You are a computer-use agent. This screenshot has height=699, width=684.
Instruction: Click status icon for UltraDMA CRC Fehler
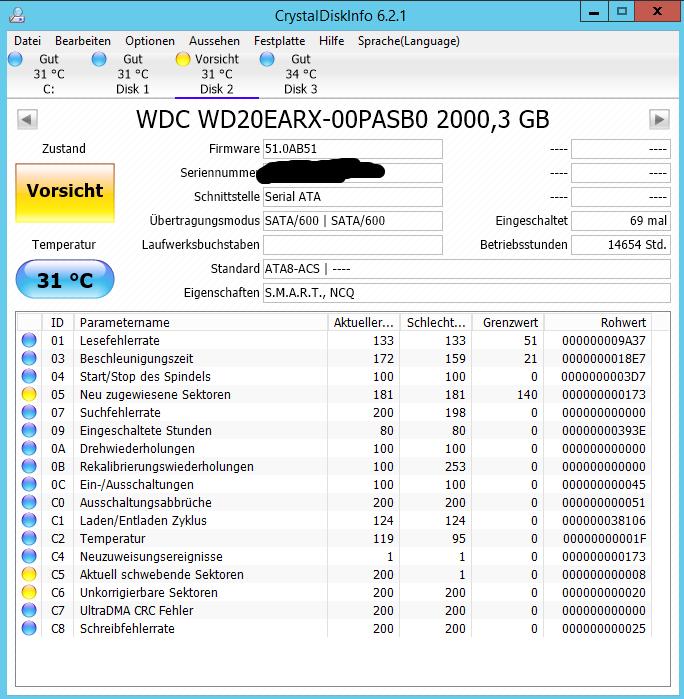pyautogui.click(x=29, y=610)
